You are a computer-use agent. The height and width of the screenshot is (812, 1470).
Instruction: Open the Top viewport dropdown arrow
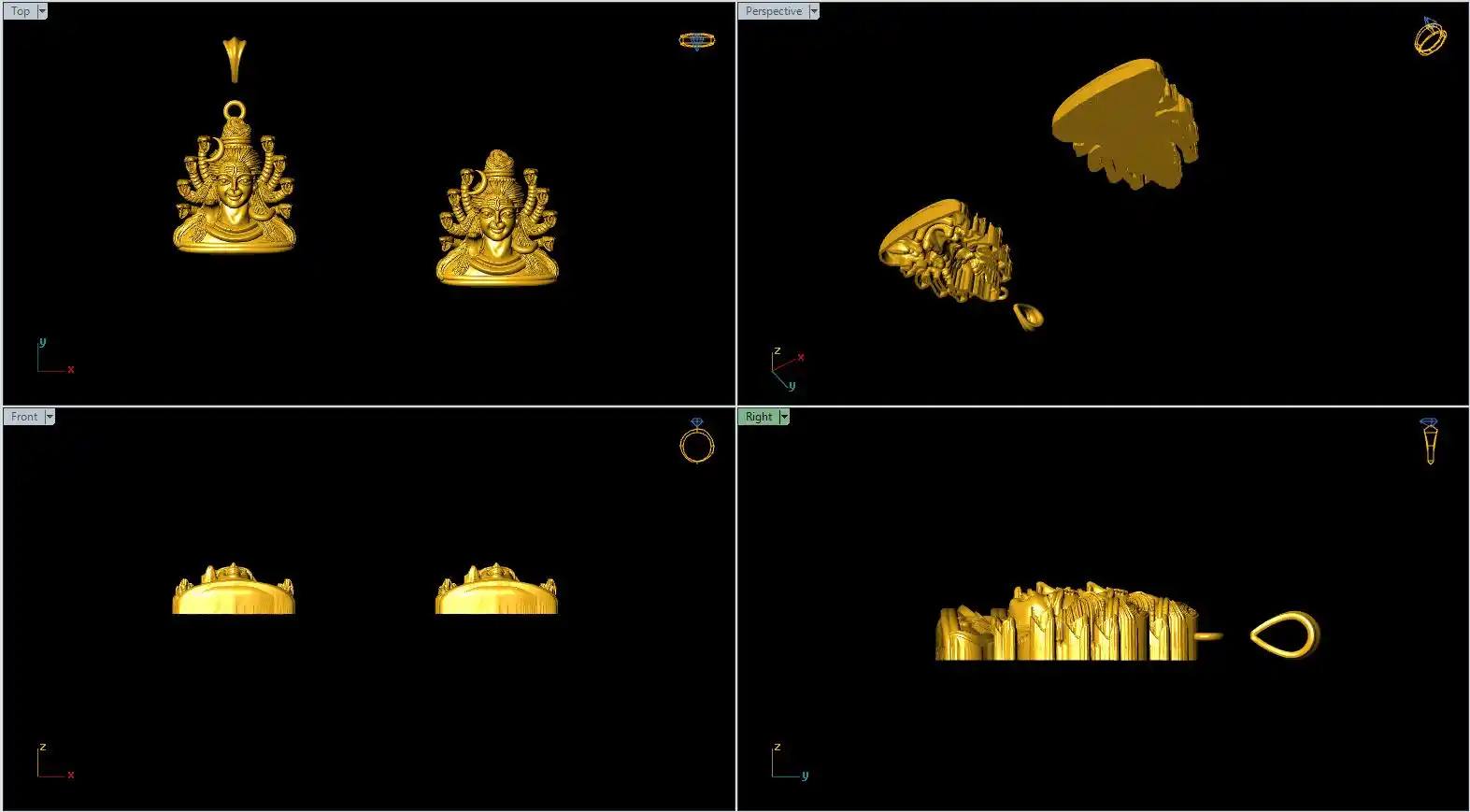(x=42, y=11)
